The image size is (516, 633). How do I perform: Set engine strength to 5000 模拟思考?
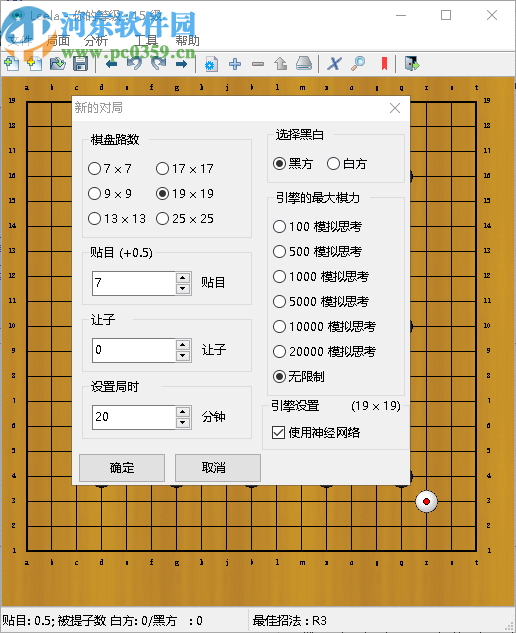coord(321,301)
